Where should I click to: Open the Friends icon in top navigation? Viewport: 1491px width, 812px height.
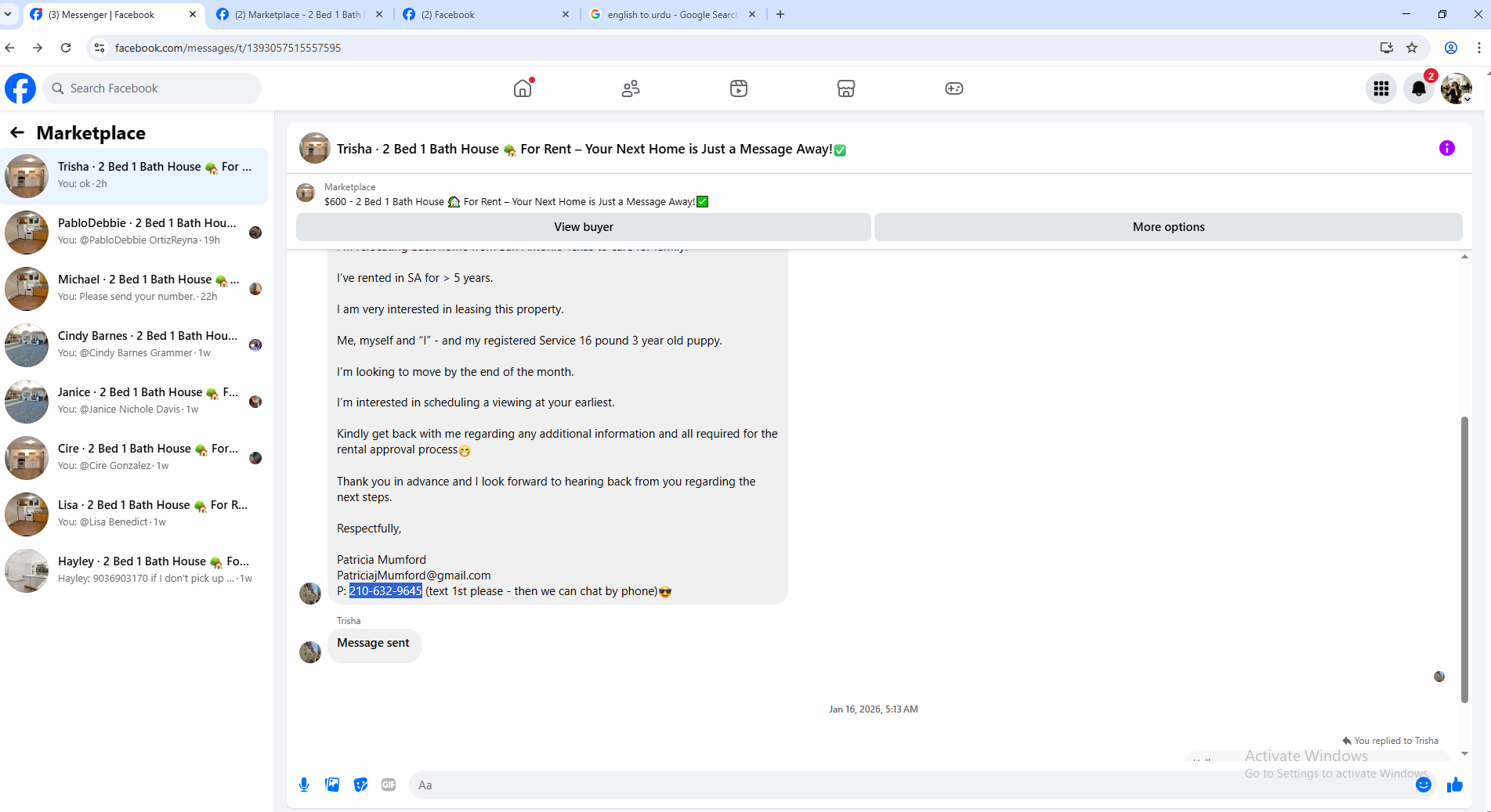[631, 88]
